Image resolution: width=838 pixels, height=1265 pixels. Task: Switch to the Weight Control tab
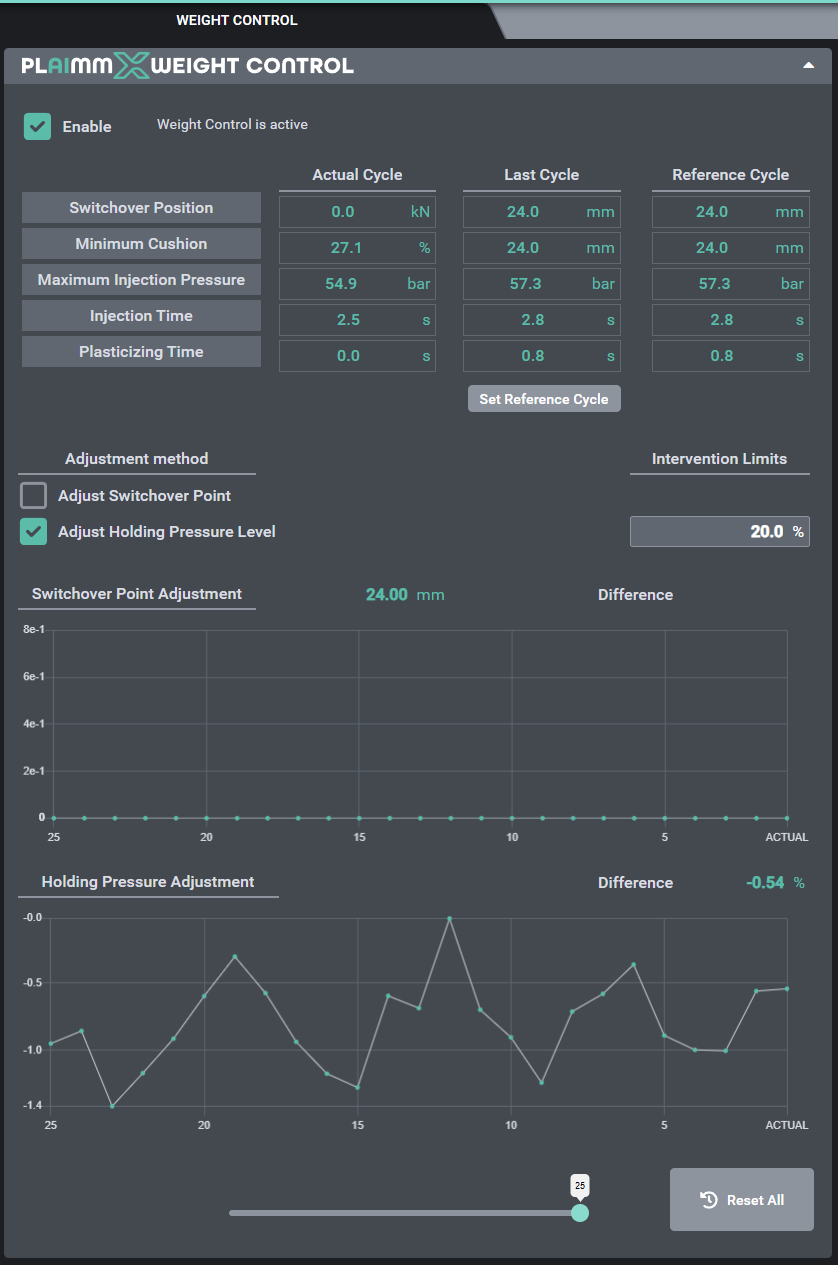237,20
